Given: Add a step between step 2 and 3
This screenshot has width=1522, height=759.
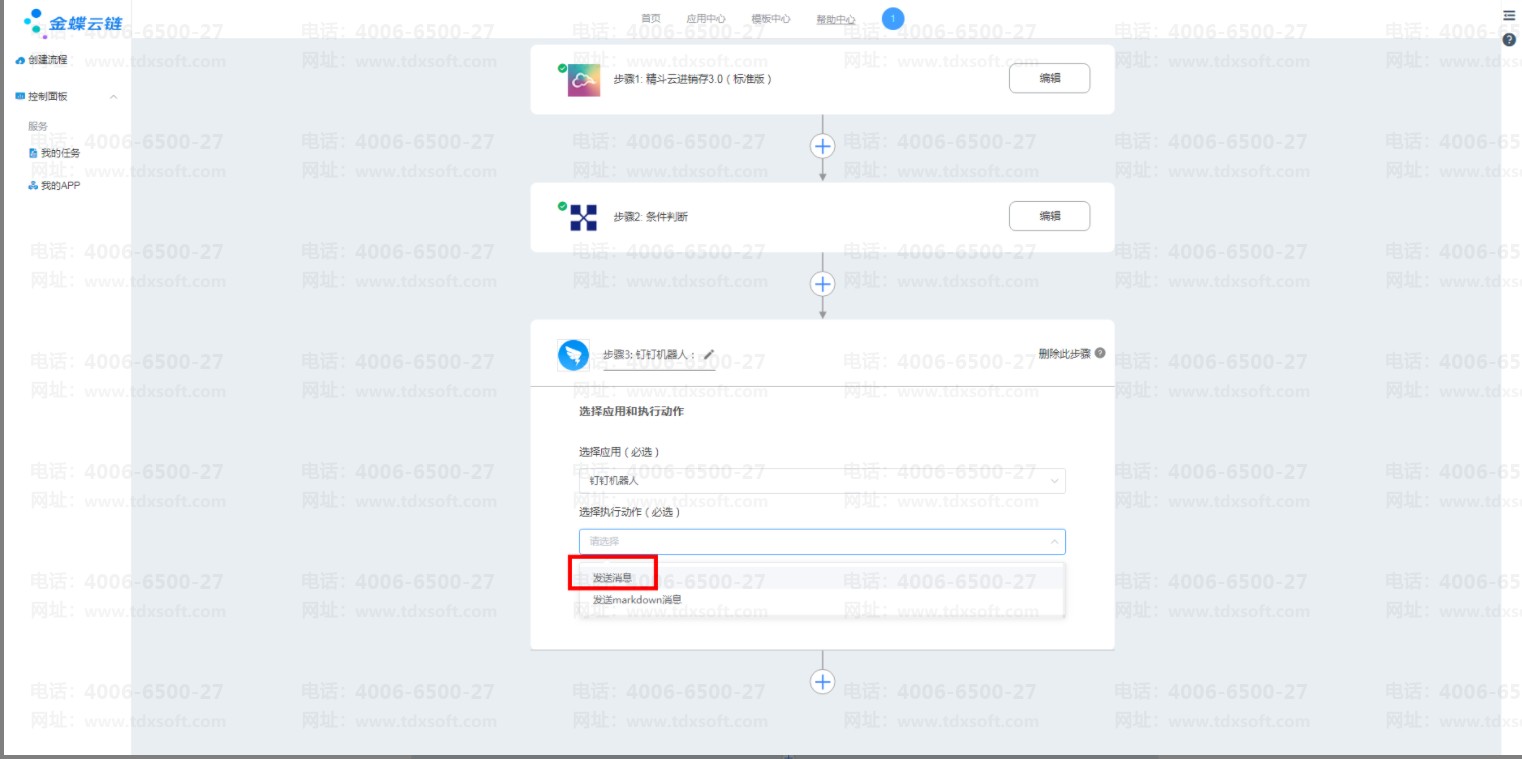Looking at the screenshot, I should [x=822, y=284].
